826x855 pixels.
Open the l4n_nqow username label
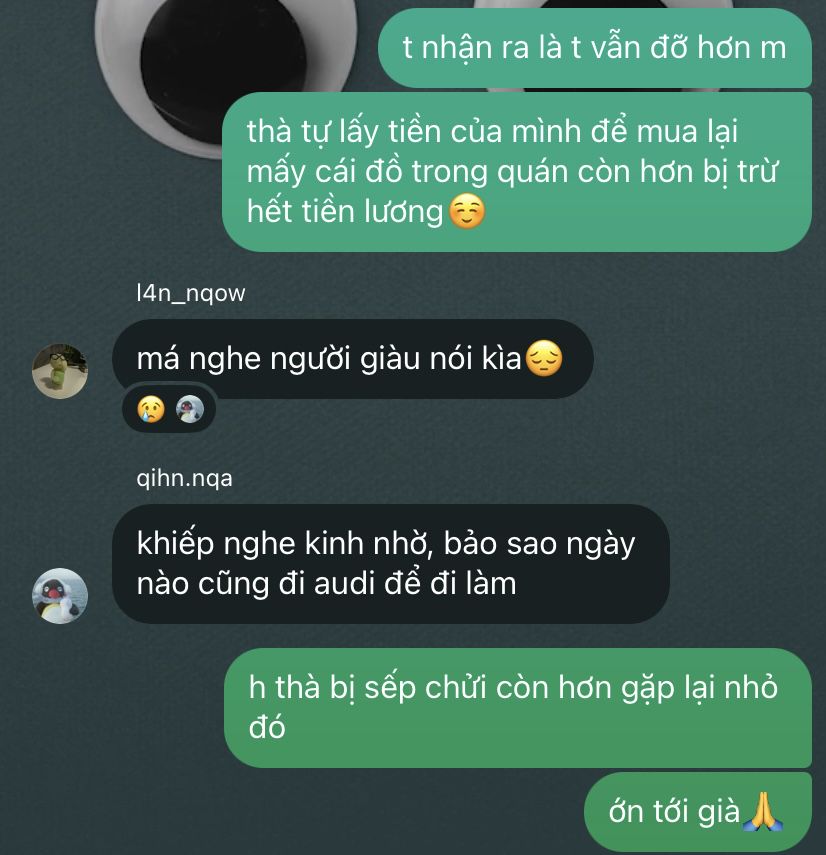[191, 293]
